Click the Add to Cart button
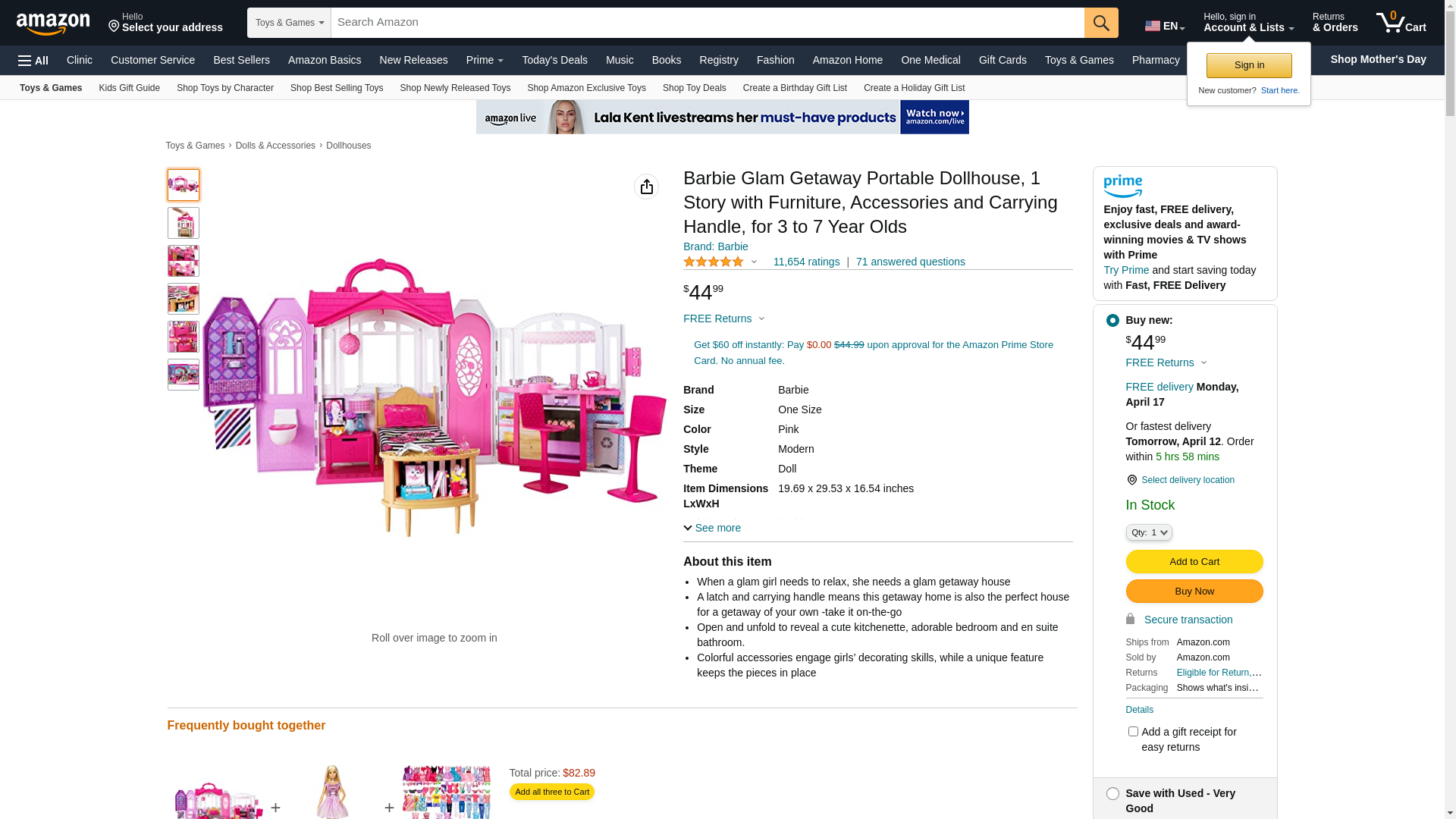The width and height of the screenshot is (1456, 819). pyautogui.click(x=1194, y=561)
